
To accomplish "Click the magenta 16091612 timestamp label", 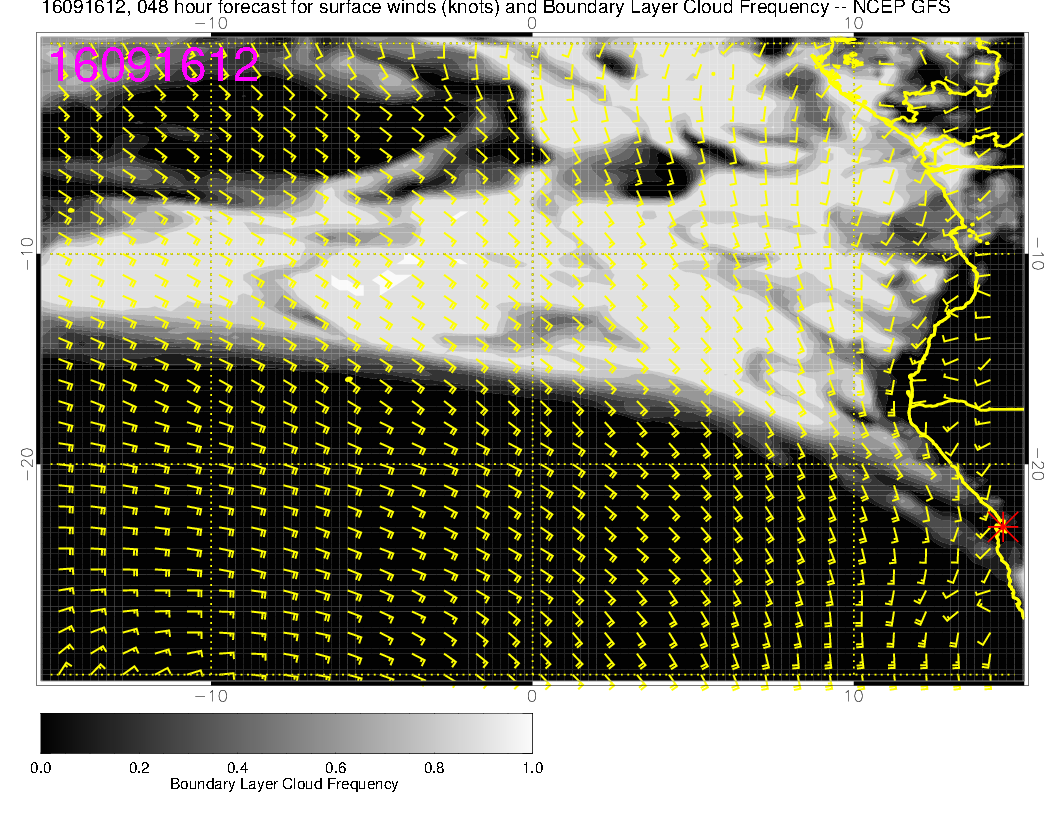I will [154, 65].
